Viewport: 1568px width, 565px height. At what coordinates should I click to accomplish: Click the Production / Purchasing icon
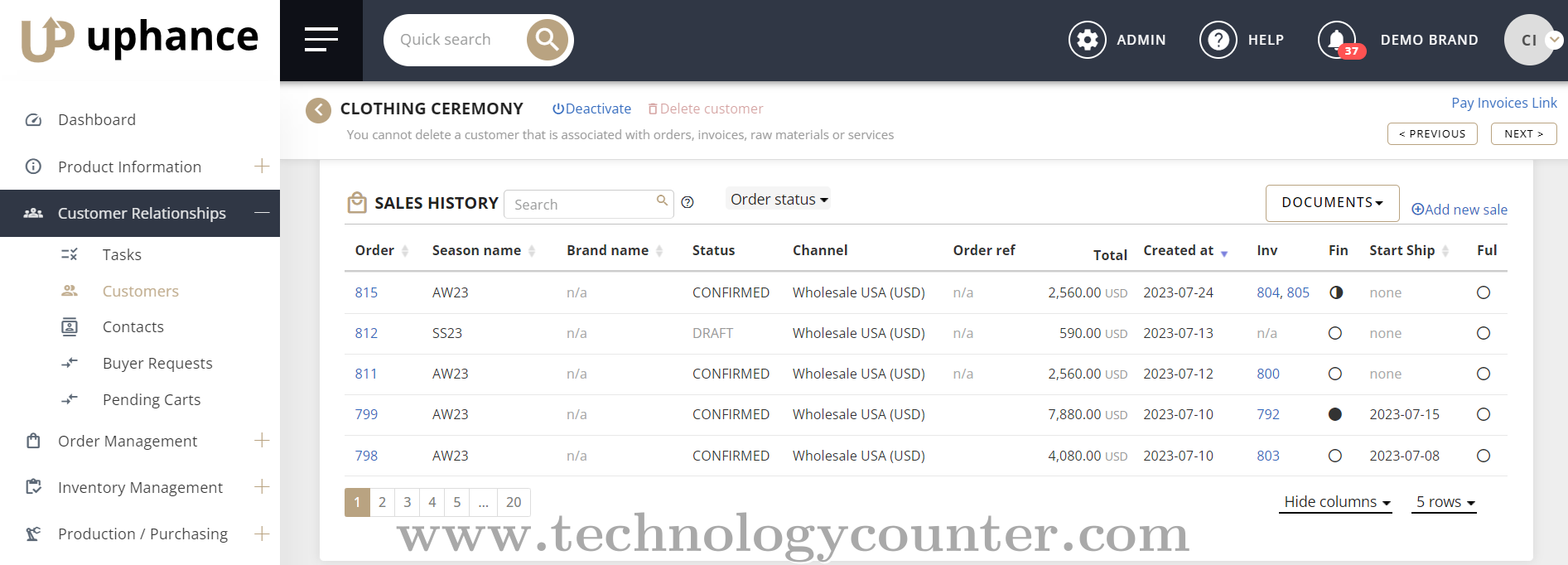(33, 534)
